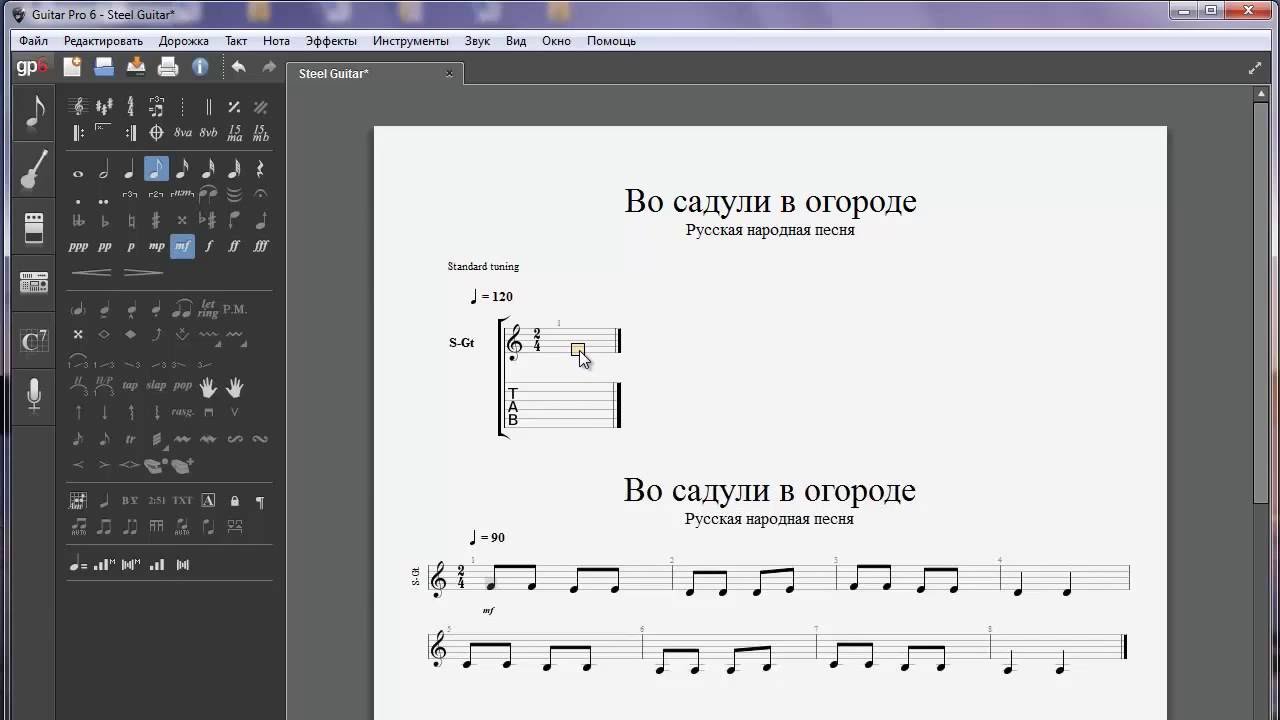
Task: Open the Звук menu
Action: pyautogui.click(x=477, y=41)
